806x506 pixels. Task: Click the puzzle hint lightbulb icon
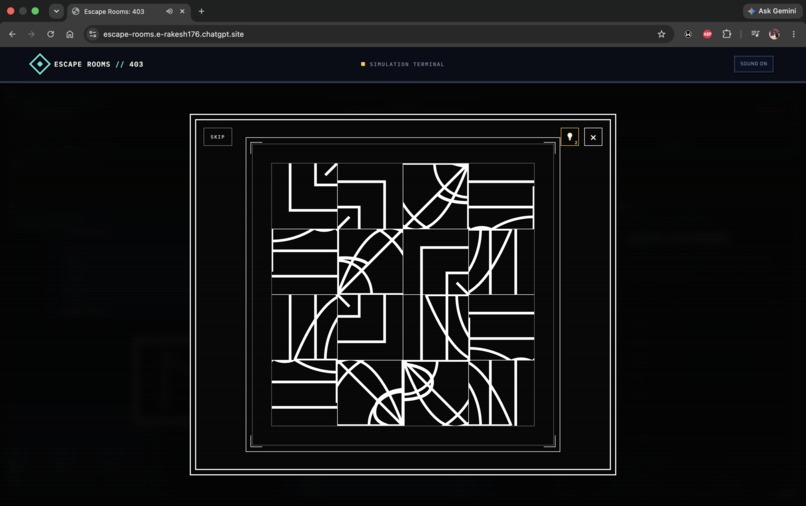[570, 137]
